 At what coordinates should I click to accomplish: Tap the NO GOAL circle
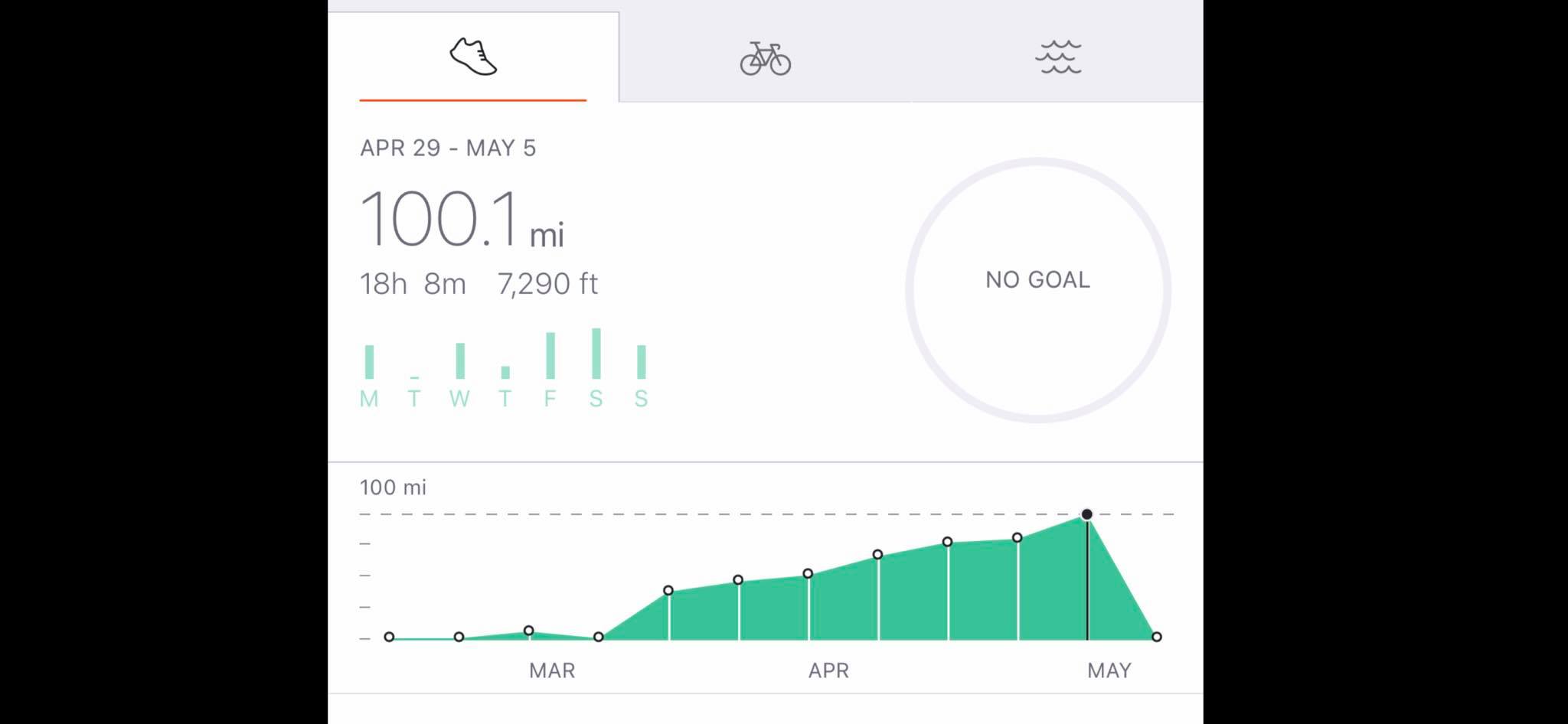click(x=1037, y=289)
